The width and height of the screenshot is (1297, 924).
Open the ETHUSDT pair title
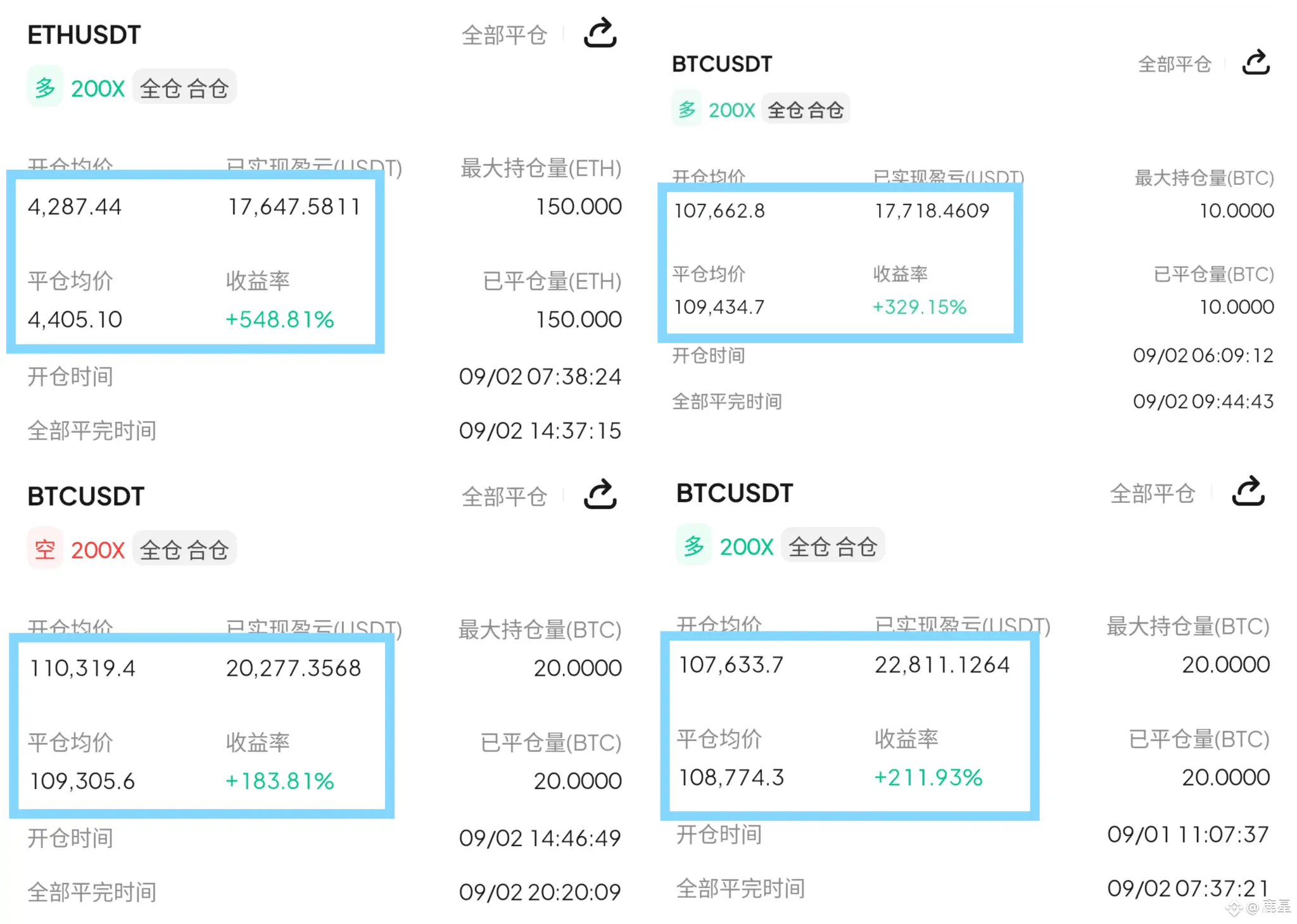tap(84, 35)
